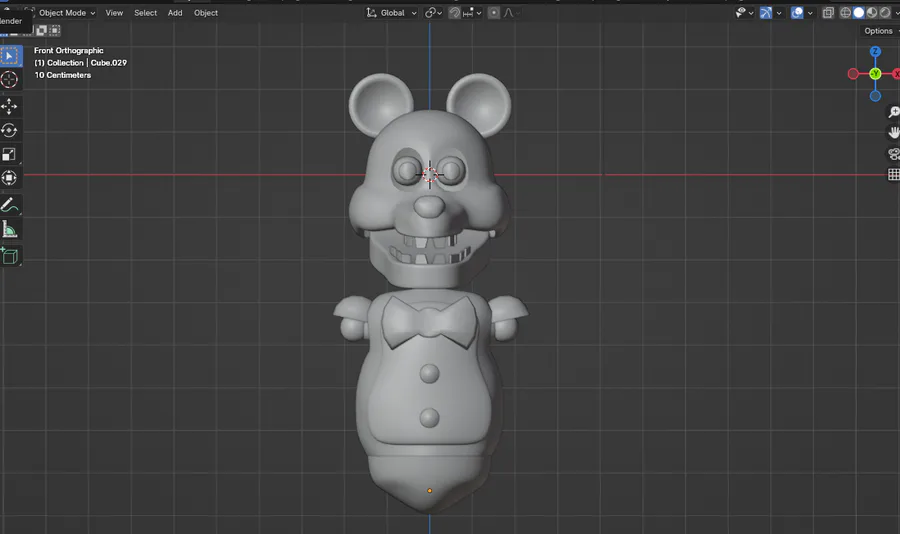Switch to wireframe viewport shading

coord(845,13)
